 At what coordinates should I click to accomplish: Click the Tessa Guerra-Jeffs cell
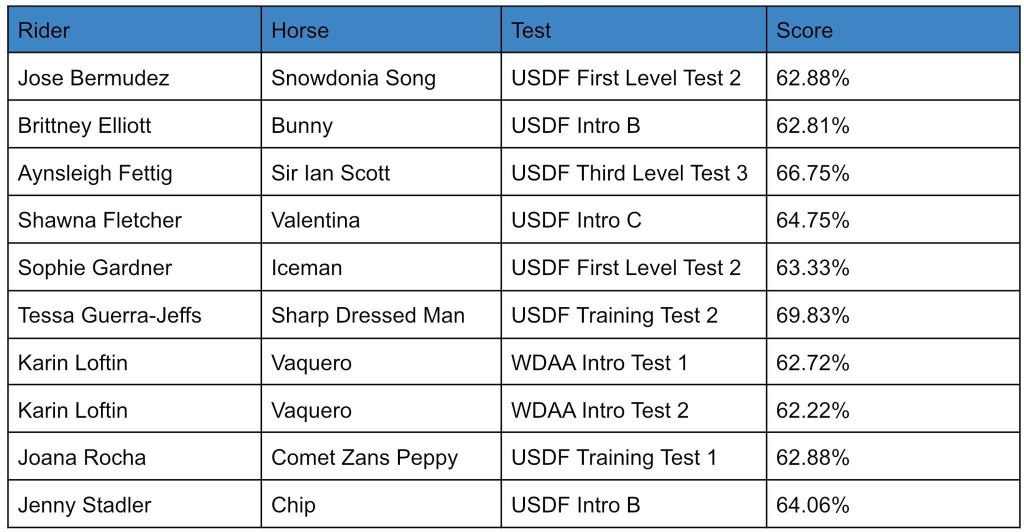(135, 314)
